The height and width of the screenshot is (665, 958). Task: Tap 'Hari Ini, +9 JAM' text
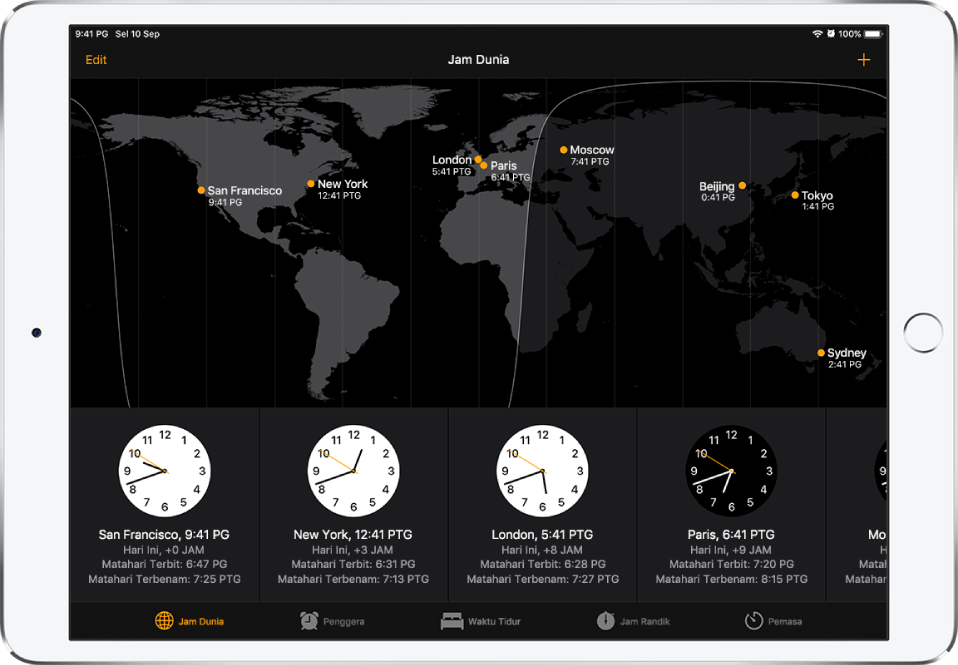[x=731, y=550]
